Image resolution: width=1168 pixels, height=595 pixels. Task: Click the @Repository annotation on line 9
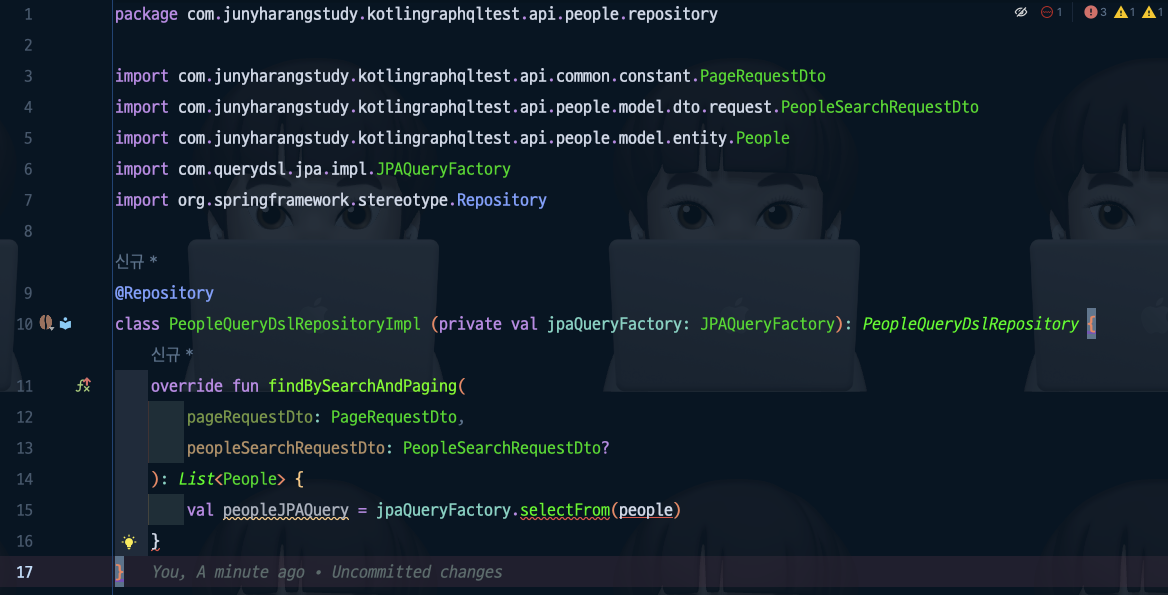pyautogui.click(x=164, y=293)
